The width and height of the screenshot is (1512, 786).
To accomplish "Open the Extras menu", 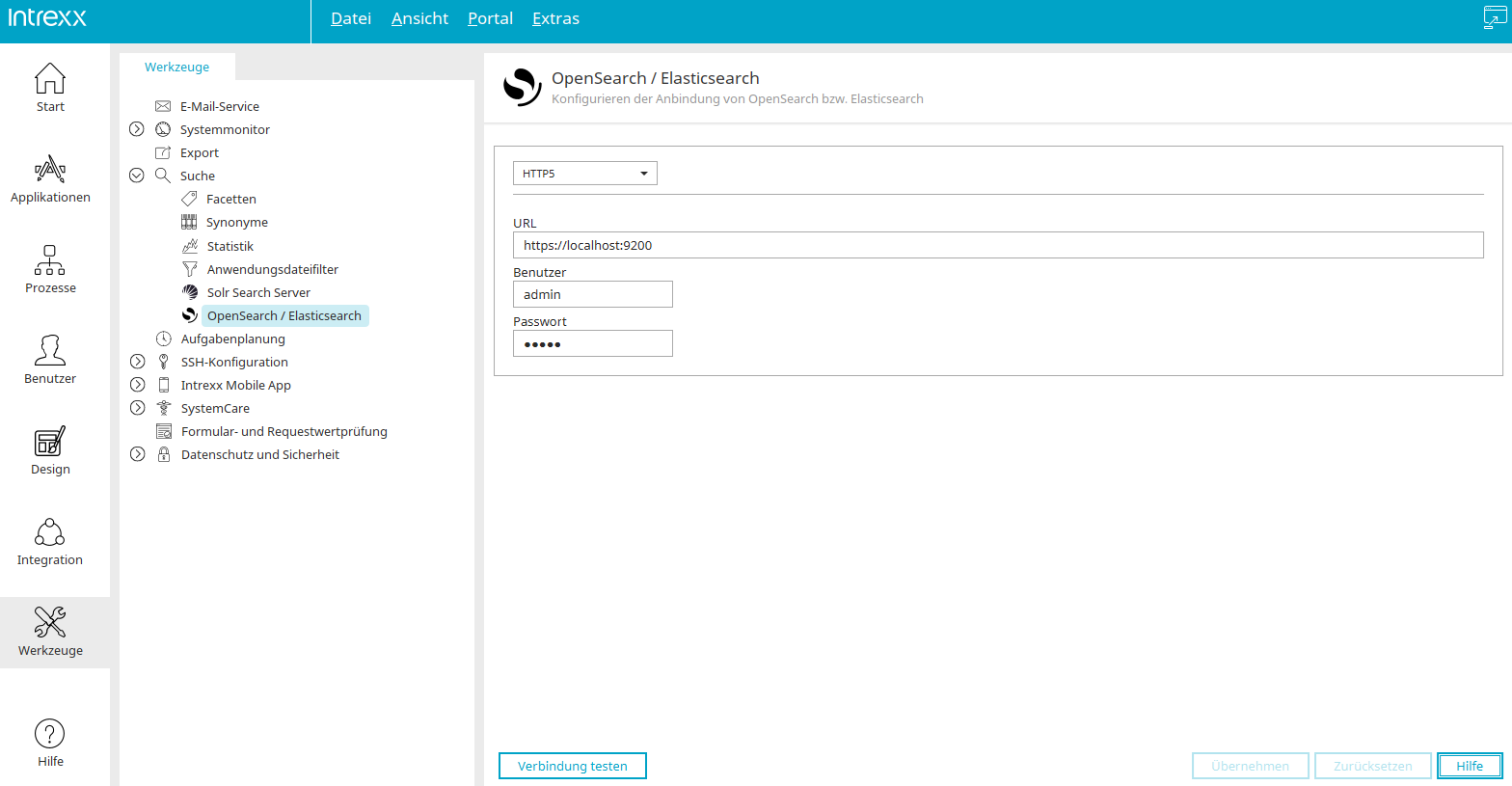I will coord(555,18).
